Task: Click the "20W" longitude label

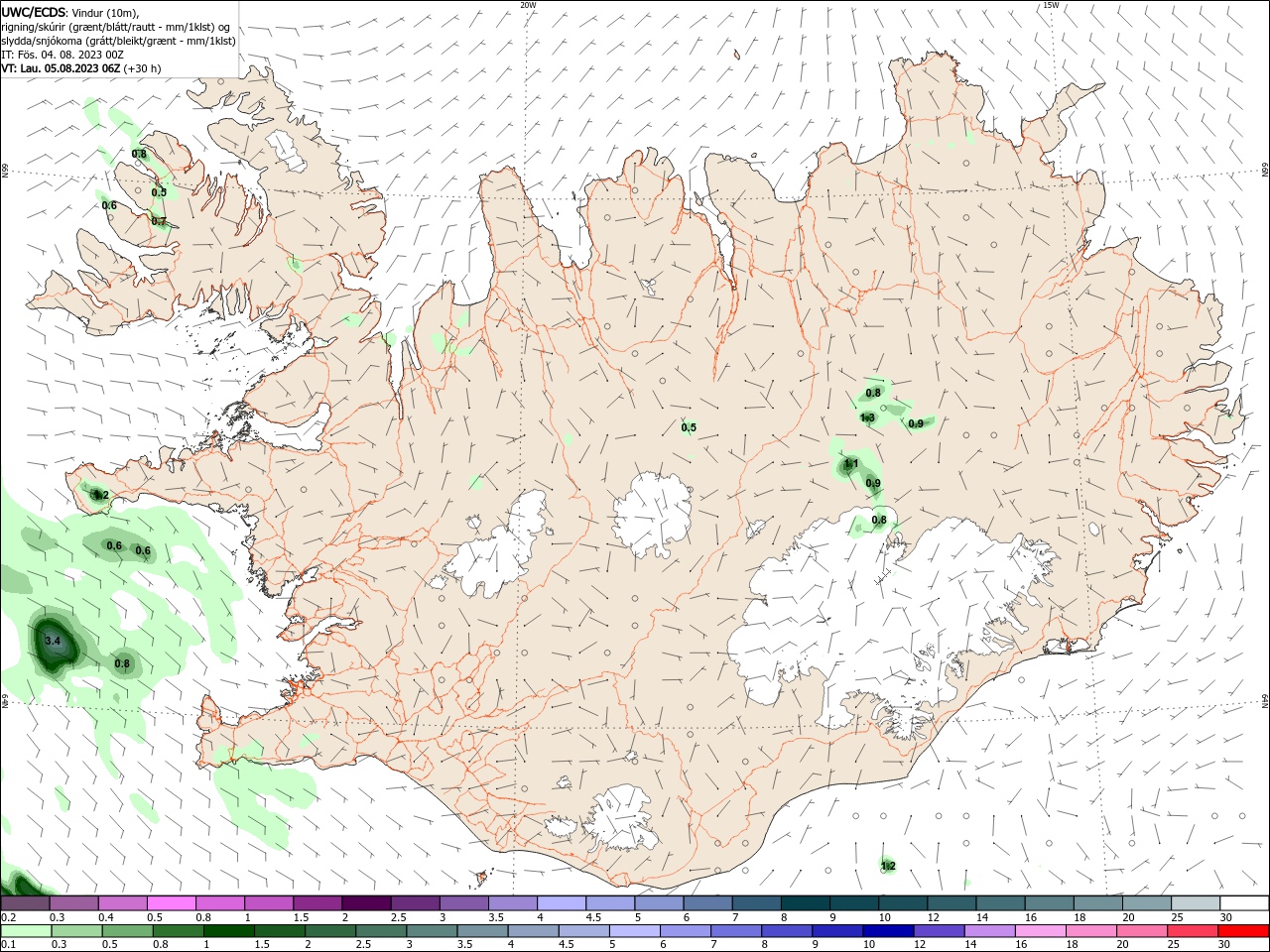Action: click(528, 5)
